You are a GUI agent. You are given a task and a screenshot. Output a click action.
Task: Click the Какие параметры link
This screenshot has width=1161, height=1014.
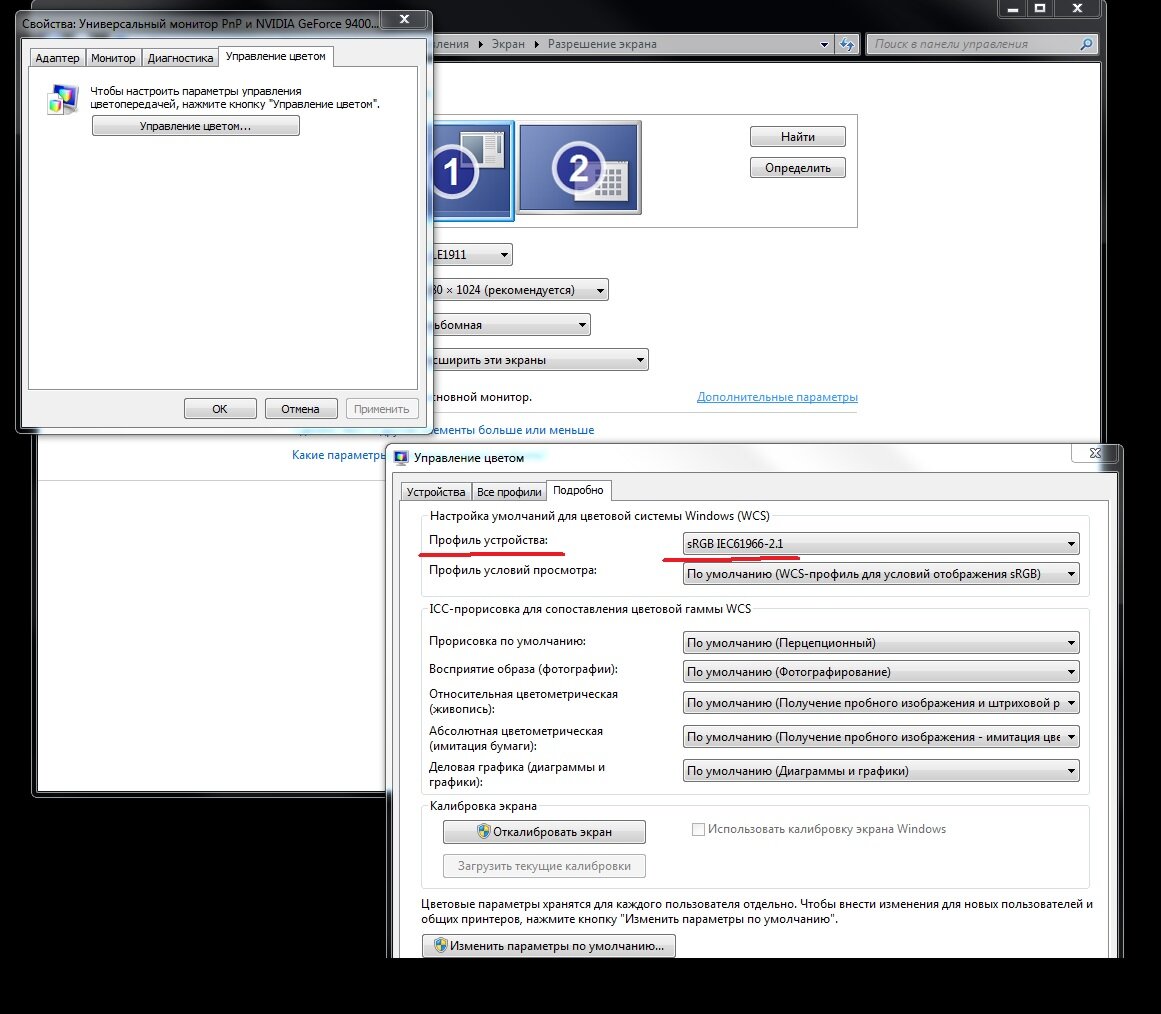pos(338,455)
